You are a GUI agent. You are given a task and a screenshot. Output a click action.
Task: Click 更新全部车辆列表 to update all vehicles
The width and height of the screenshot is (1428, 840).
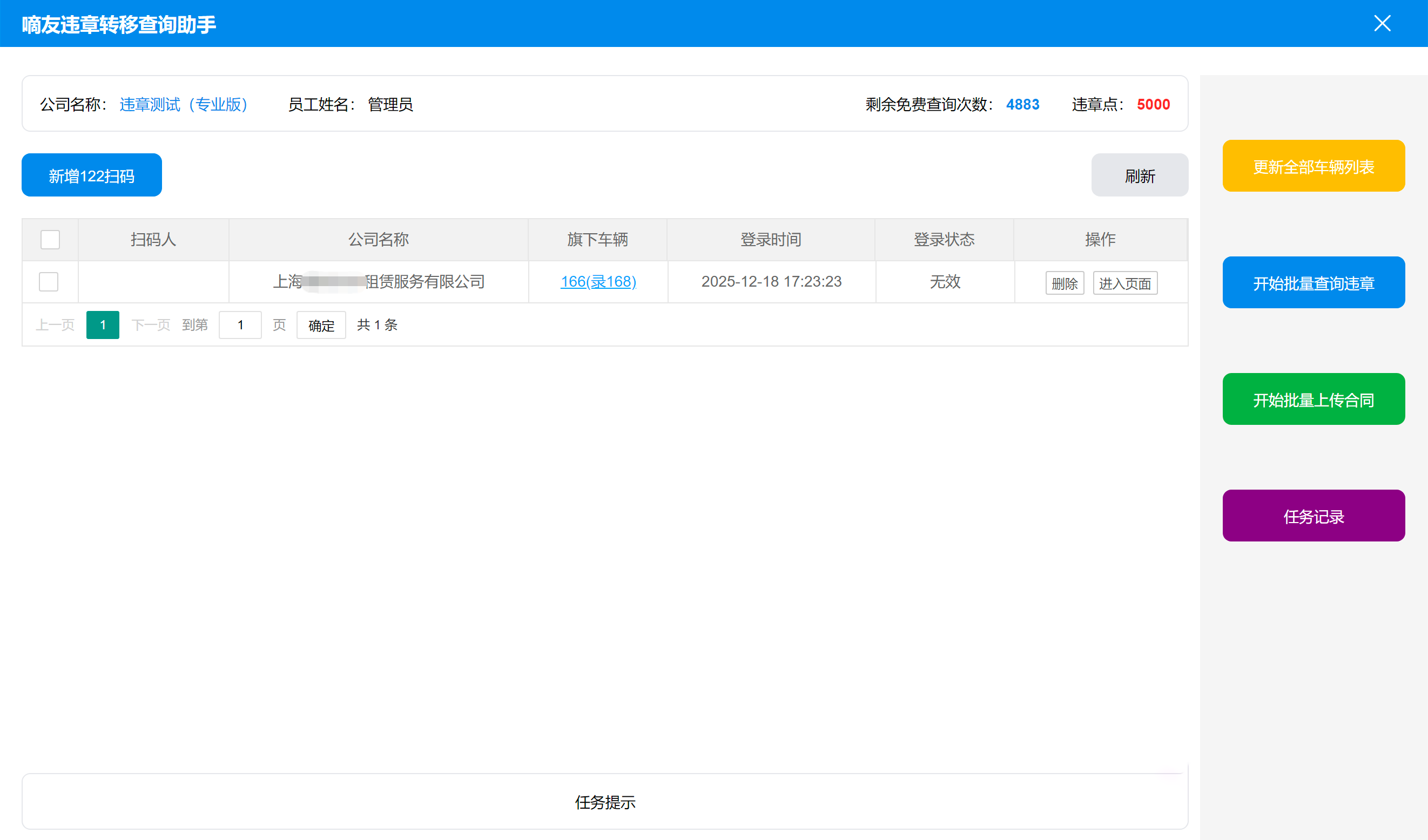1314,165
